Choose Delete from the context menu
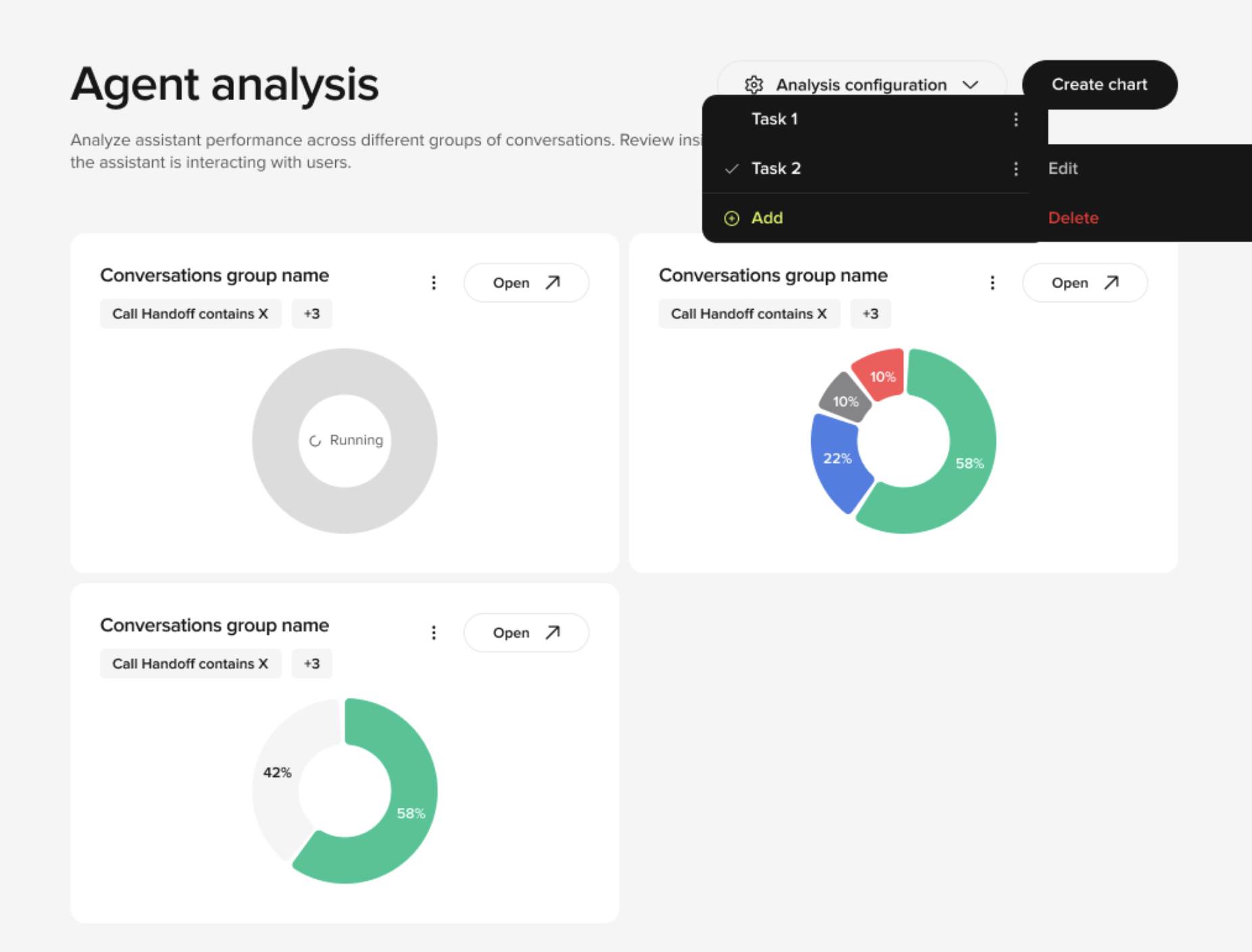Image resolution: width=1252 pixels, height=952 pixels. (1073, 218)
